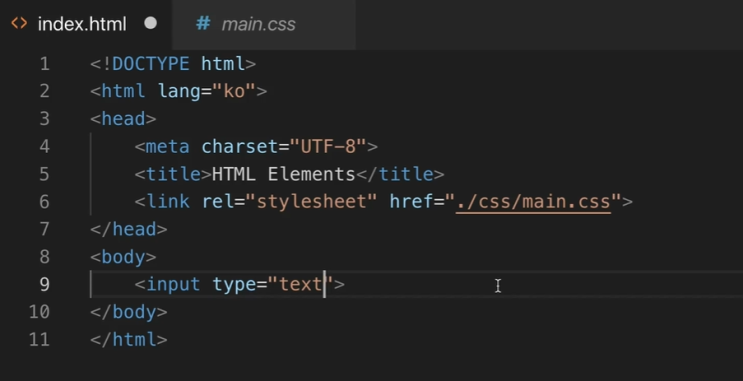The width and height of the screenshot is (743, 381).
Task: Select line number 4 in the gutter
Action: click(x=45, y=146)
